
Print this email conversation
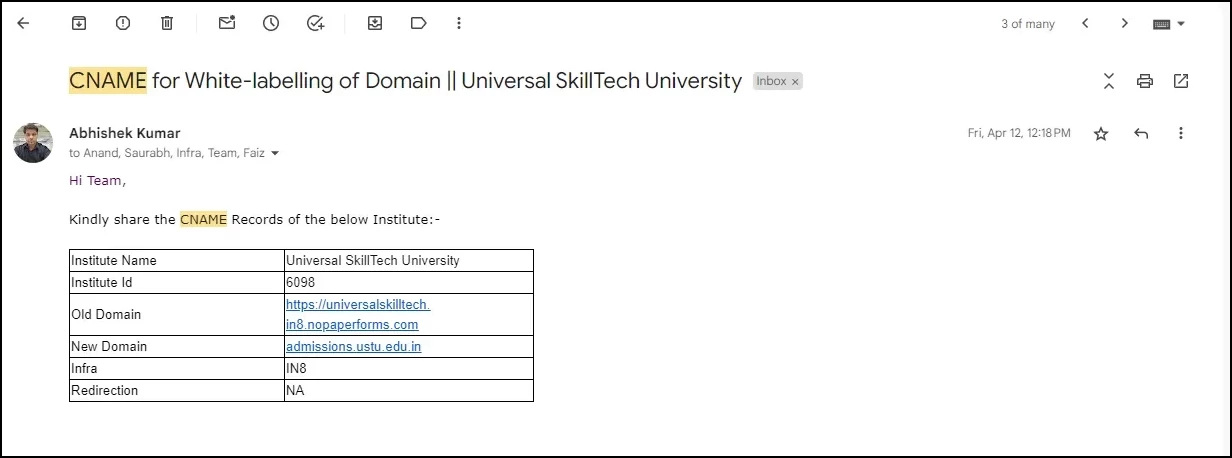(1145, 81)
